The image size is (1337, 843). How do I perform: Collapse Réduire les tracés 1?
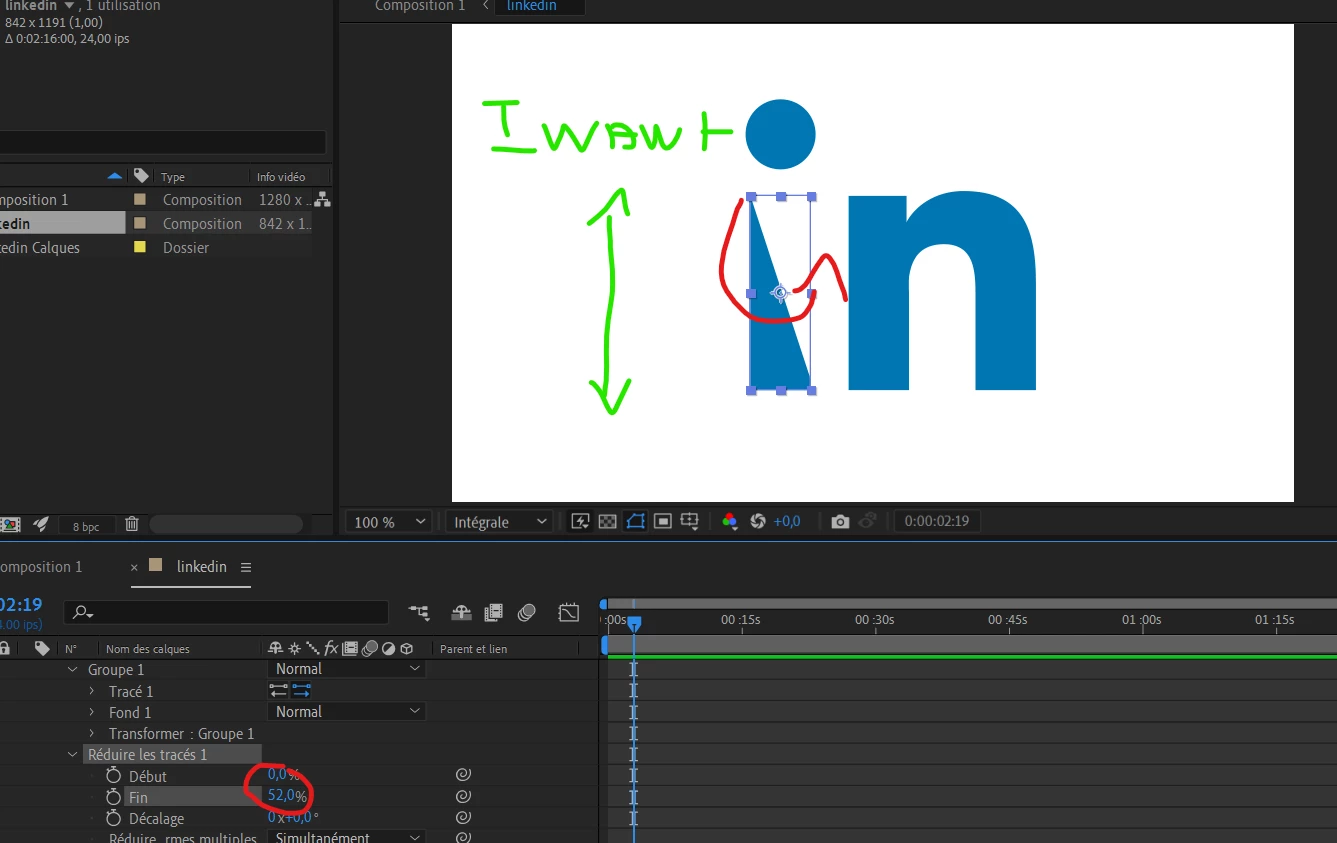[x=72, y=755]
